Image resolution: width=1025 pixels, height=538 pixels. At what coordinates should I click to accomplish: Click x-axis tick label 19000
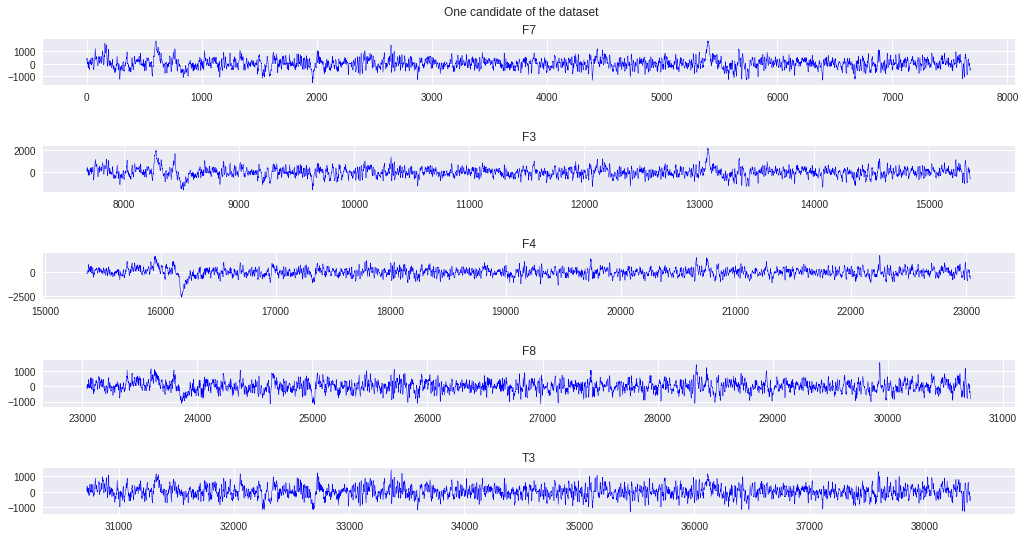coord(505,311)
